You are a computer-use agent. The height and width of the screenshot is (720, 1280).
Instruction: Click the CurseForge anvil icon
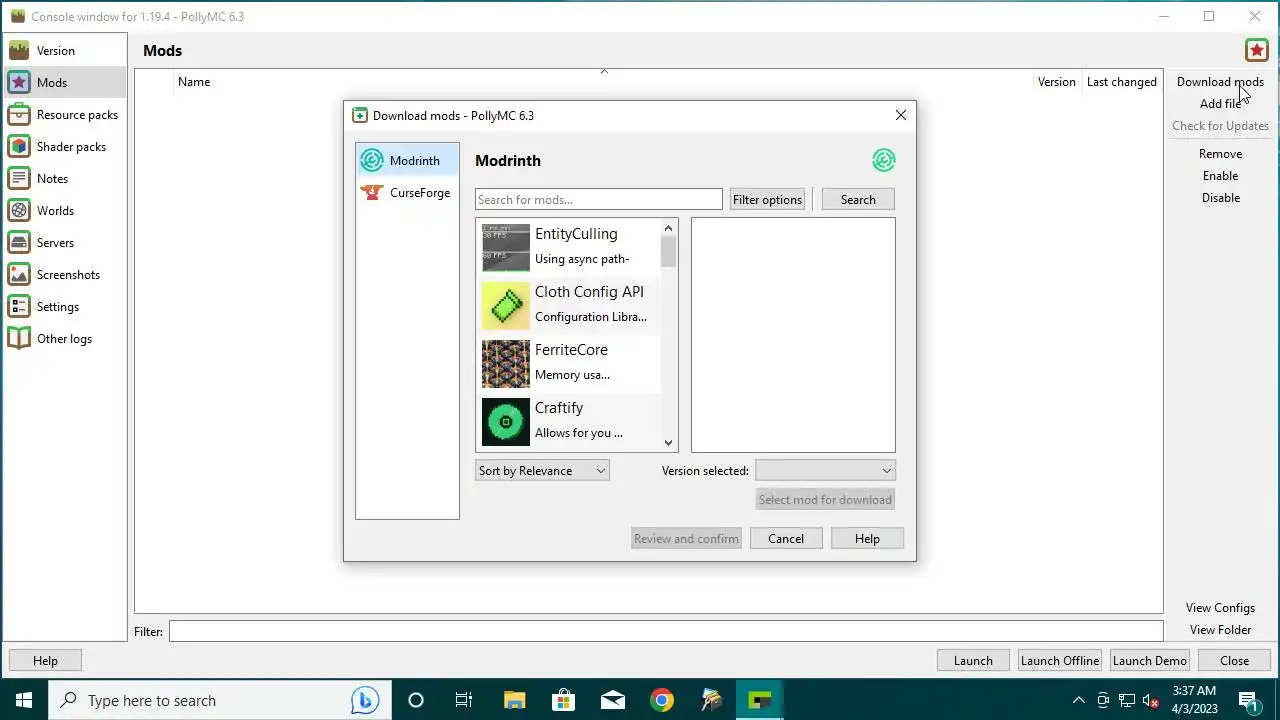(x=372, y=193)
